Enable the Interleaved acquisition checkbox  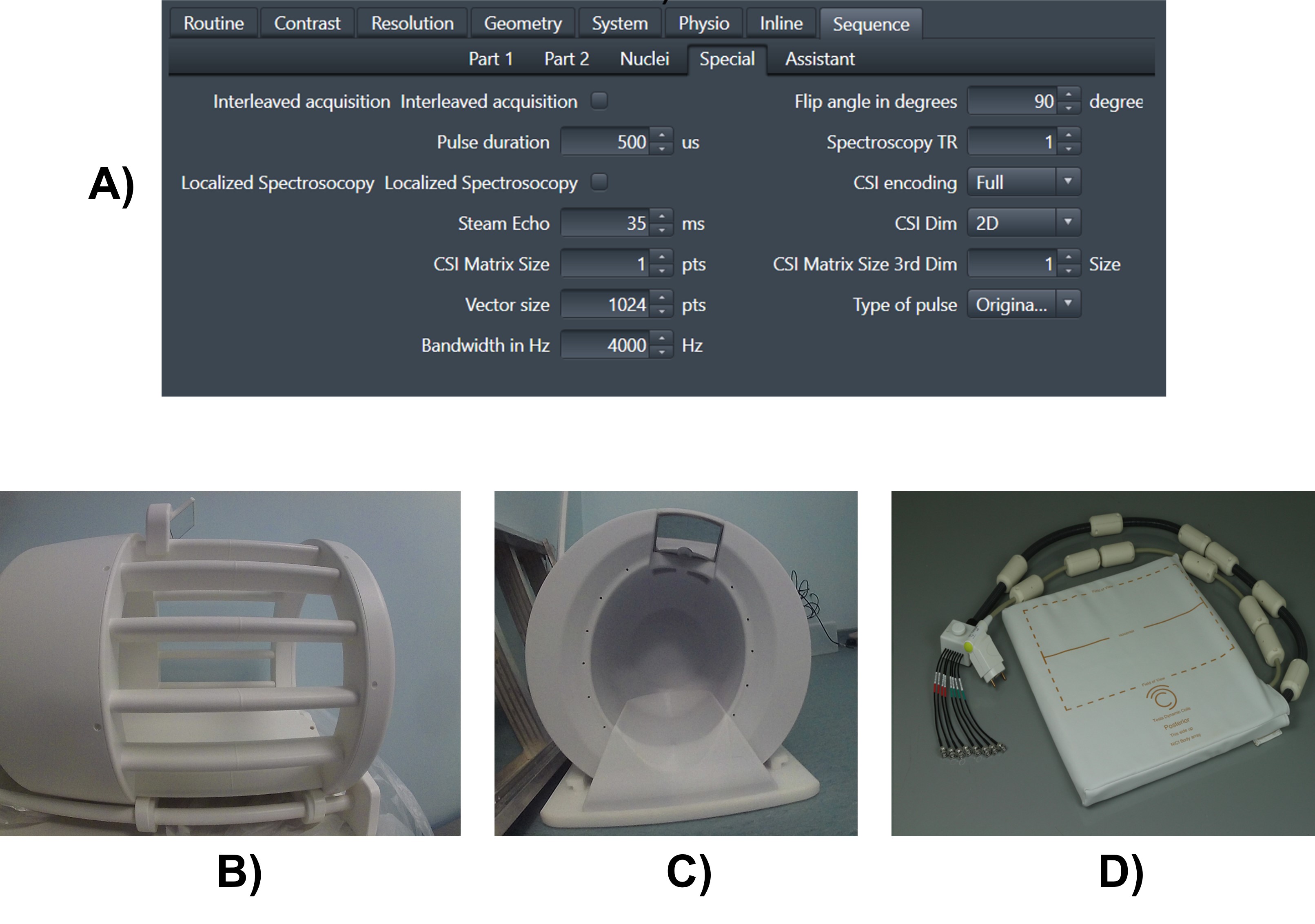599,101
